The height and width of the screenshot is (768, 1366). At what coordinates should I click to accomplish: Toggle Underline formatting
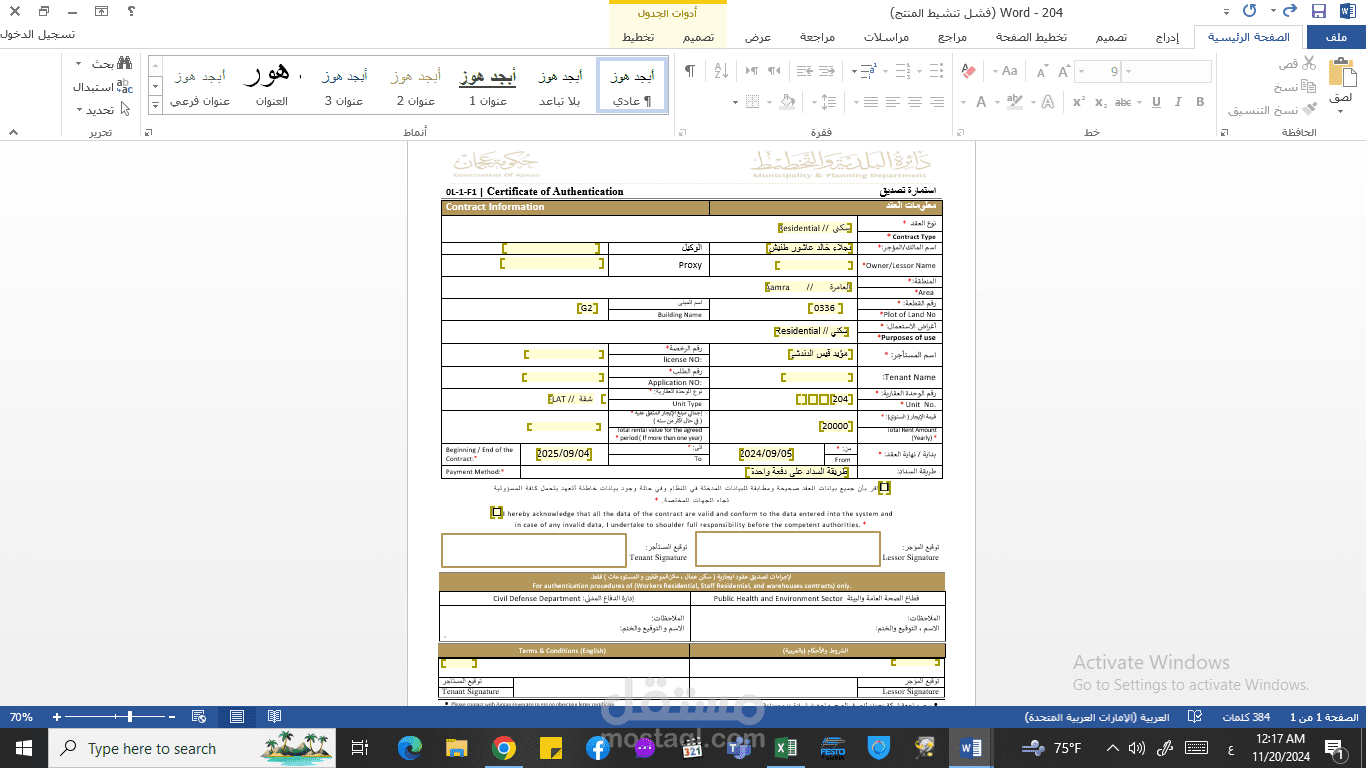tap(1156, 102)
